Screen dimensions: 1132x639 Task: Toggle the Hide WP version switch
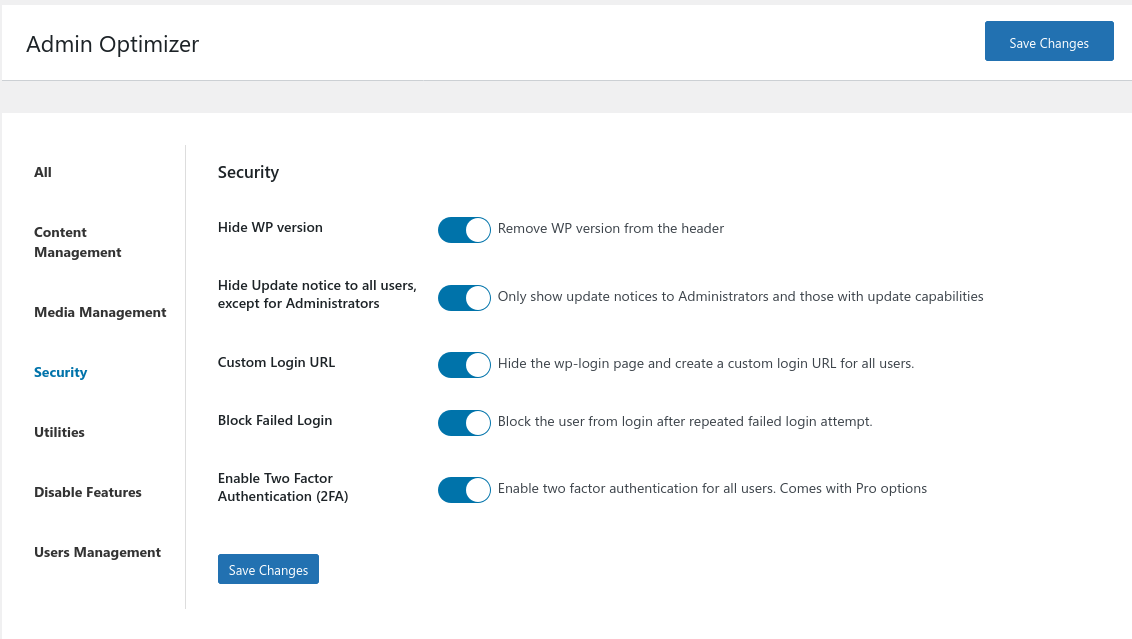[x=464, y=230]
